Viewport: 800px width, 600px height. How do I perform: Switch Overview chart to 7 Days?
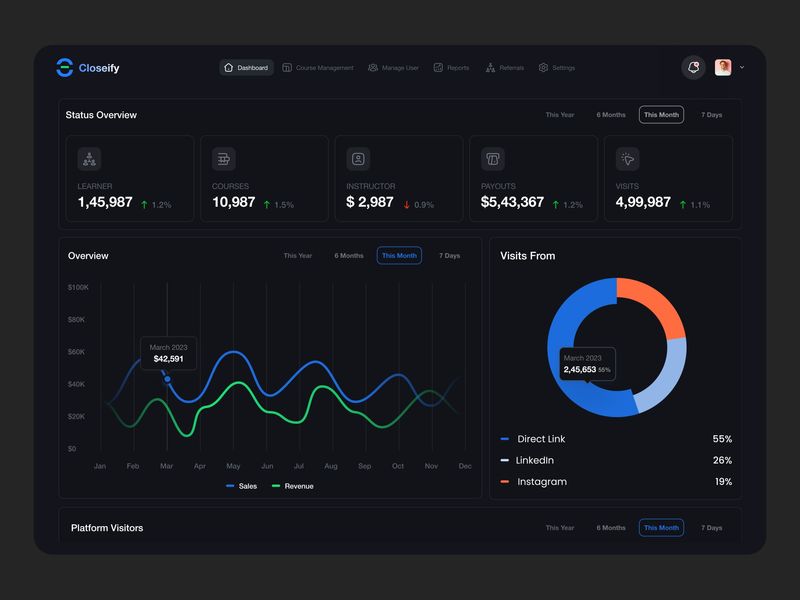click(x=447, y=255)
